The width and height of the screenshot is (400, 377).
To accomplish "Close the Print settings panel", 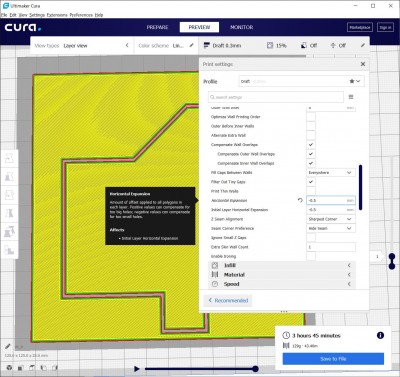I will tap(363, 64).
